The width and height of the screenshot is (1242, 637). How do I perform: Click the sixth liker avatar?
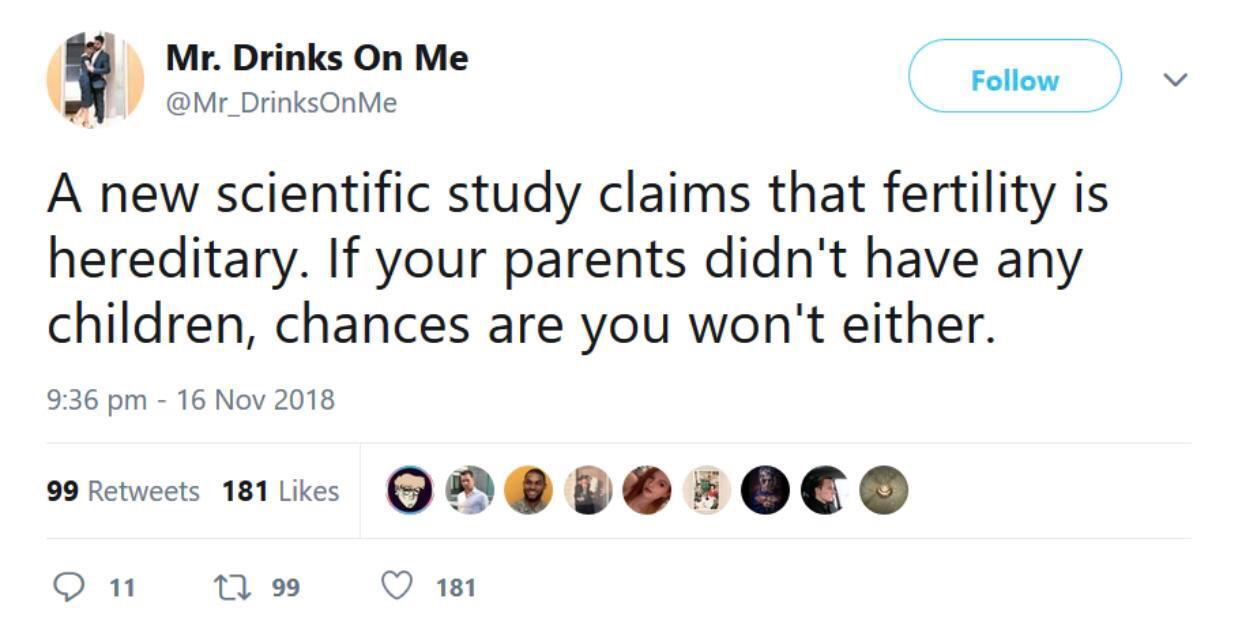(706, 490)
